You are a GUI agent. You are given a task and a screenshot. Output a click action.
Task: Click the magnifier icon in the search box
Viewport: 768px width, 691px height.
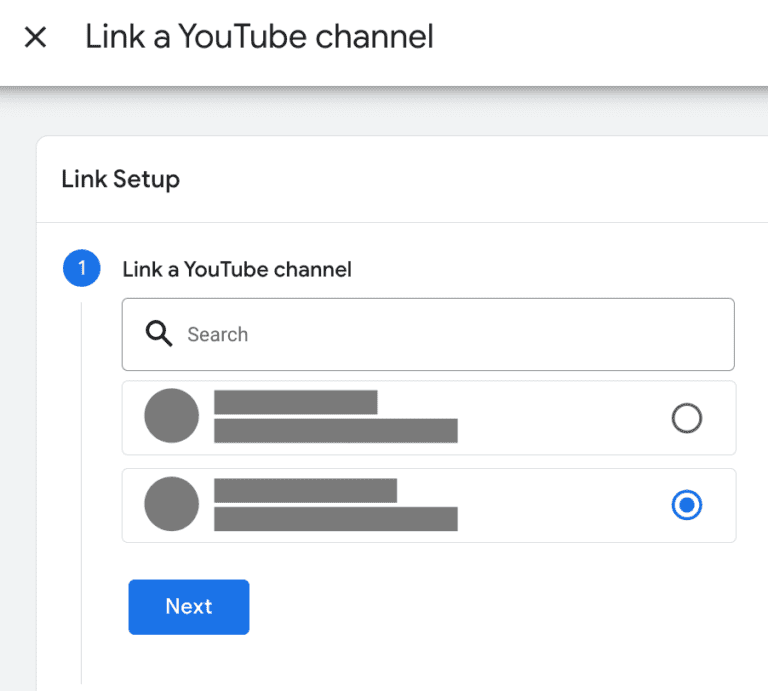(x=159, y=334)
